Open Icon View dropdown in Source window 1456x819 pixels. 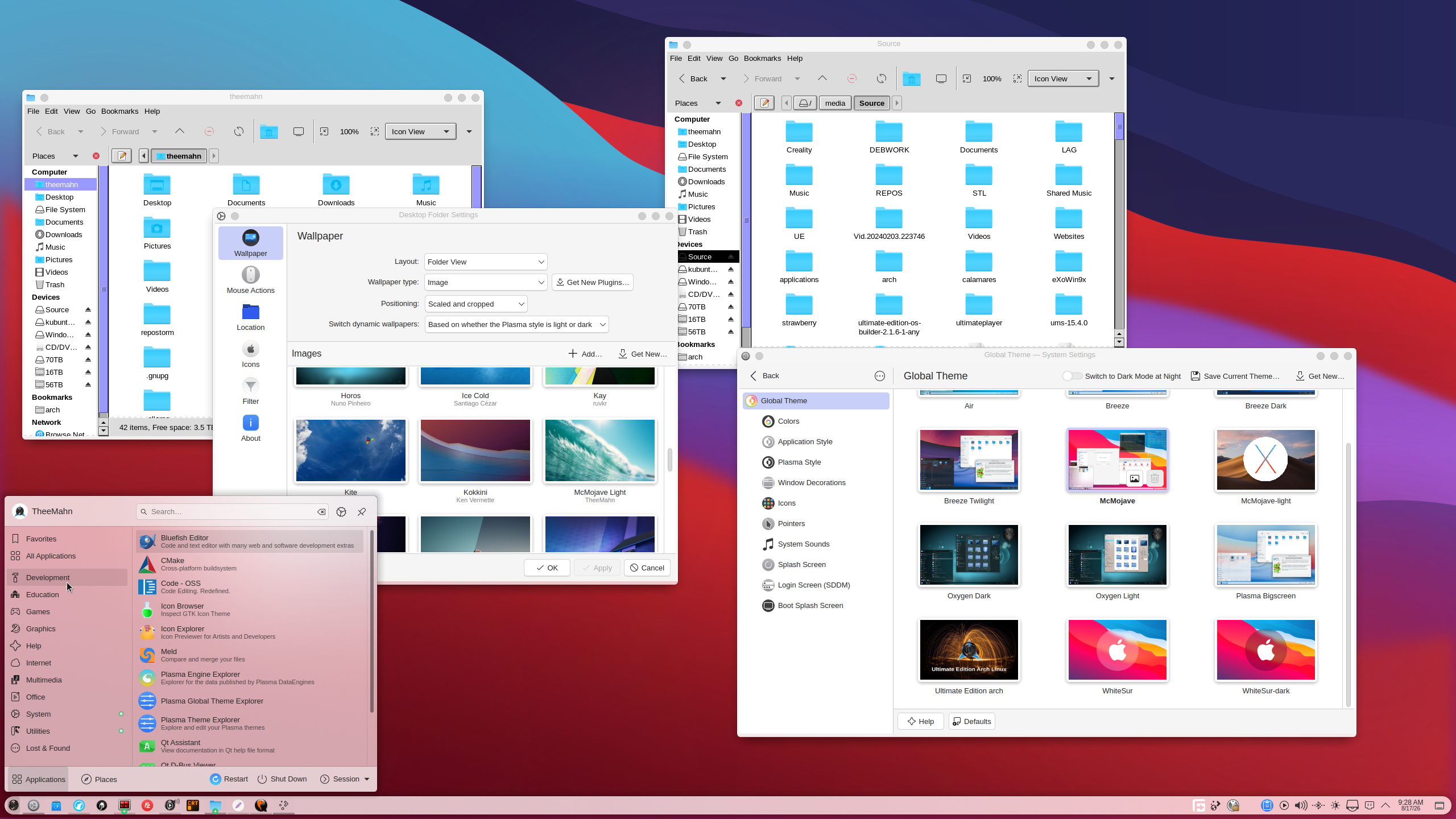pos(1063,78)
